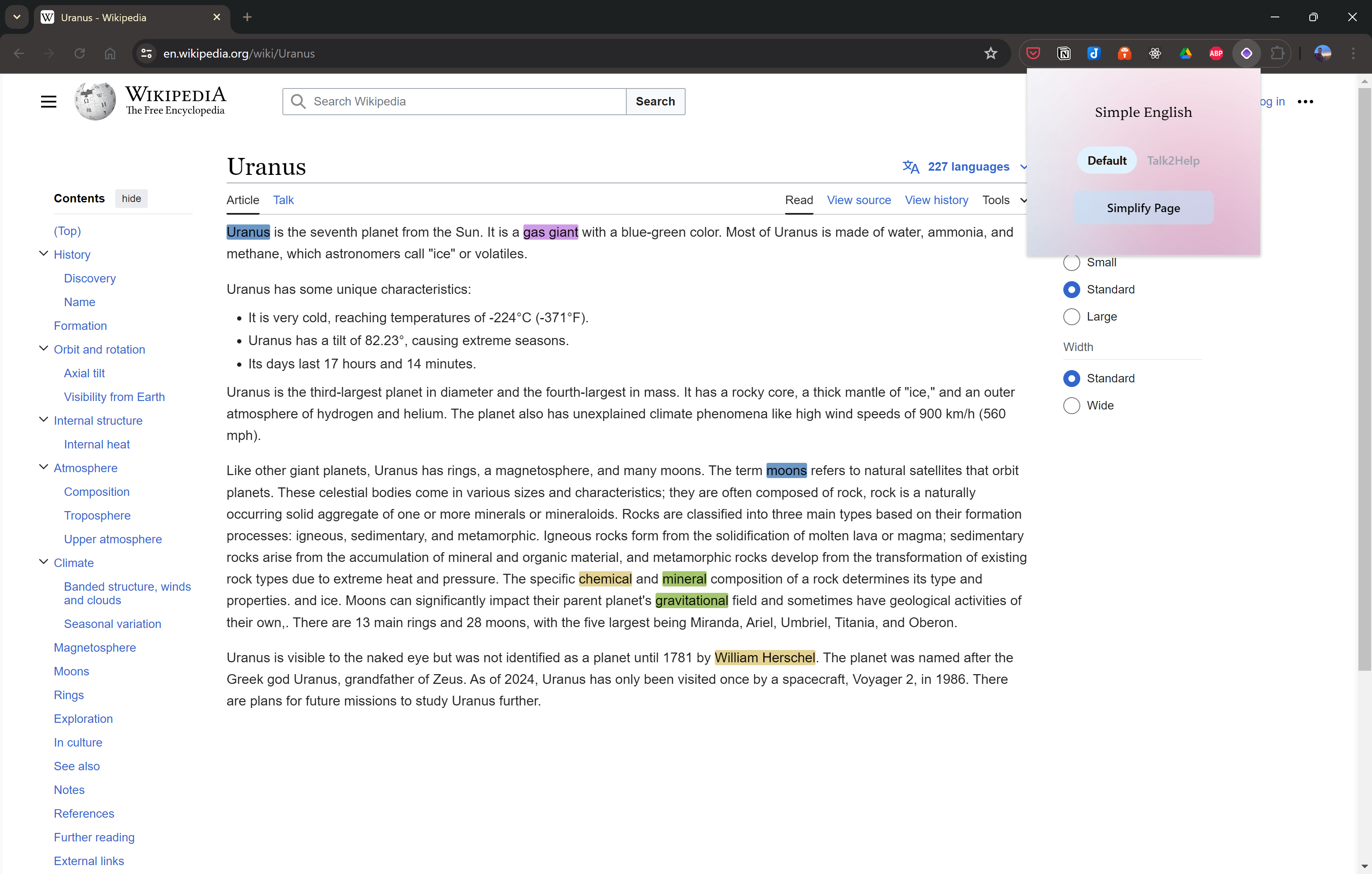
Task: Click the Pocket extension icon
Action: [1033, 53]
